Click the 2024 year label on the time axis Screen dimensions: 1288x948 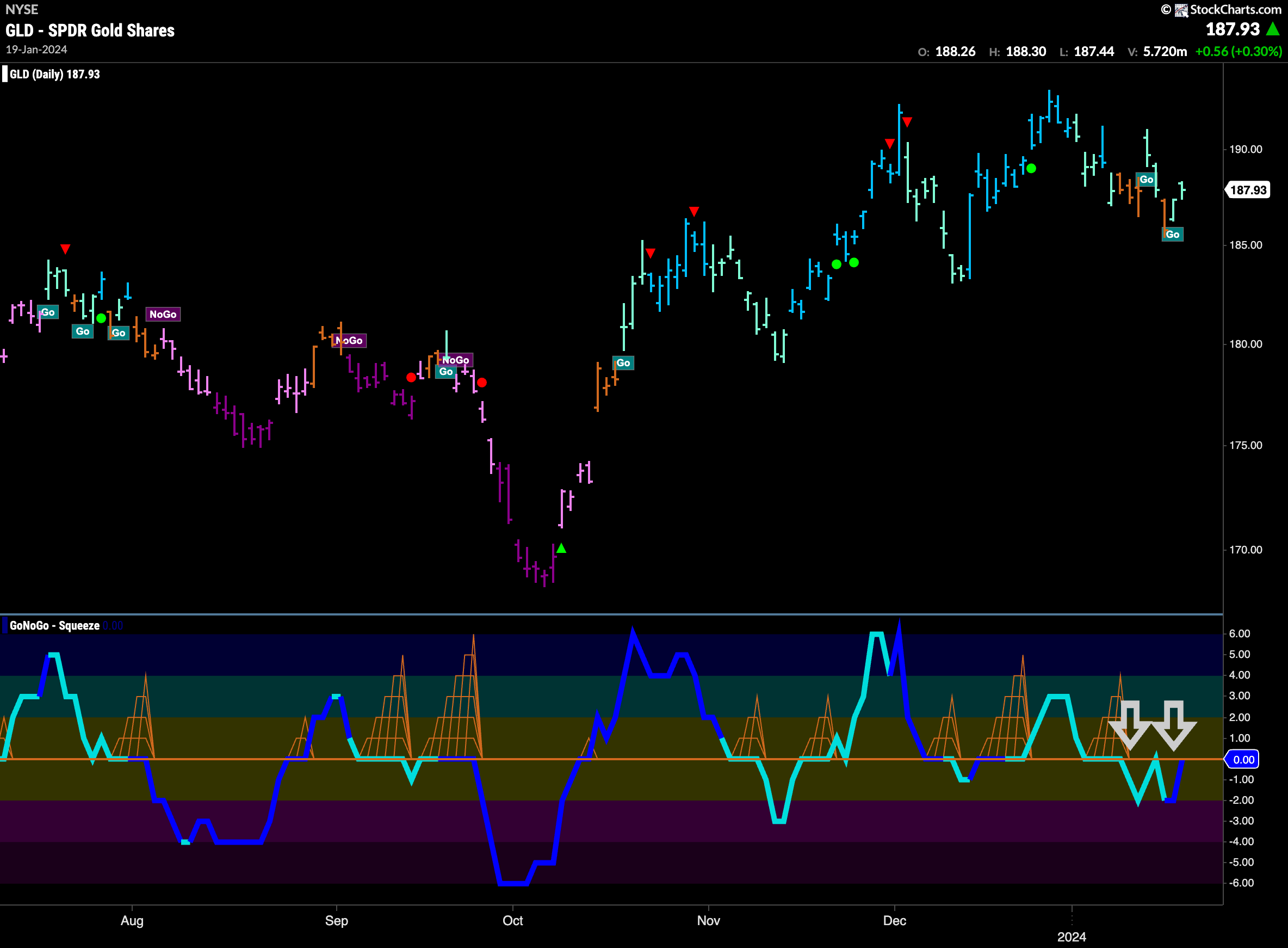(1072, 937)
